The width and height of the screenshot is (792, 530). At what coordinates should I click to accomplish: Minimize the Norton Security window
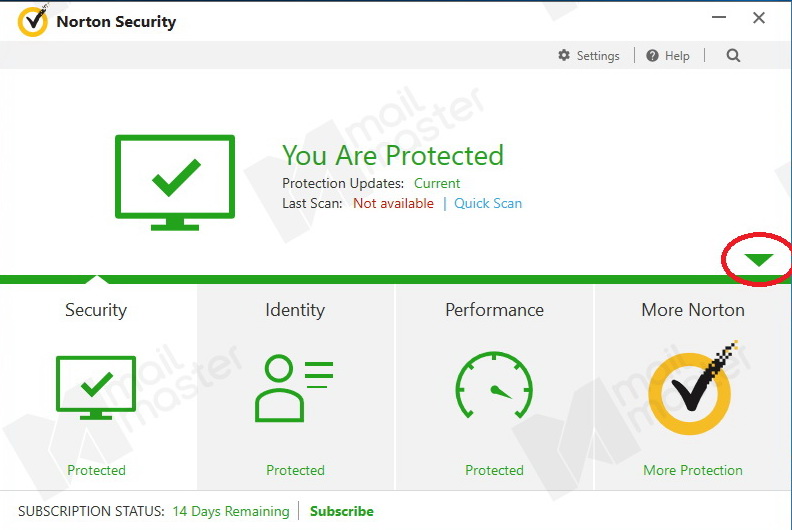pyautogui.click(x=720, y=18)
